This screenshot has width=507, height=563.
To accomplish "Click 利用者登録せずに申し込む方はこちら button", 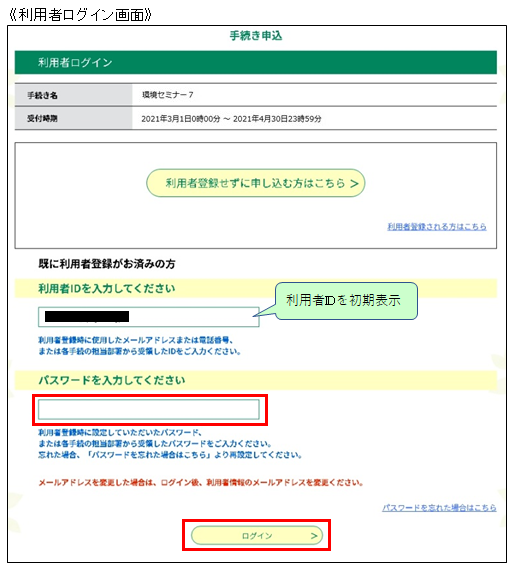I will tap(255, 183).
